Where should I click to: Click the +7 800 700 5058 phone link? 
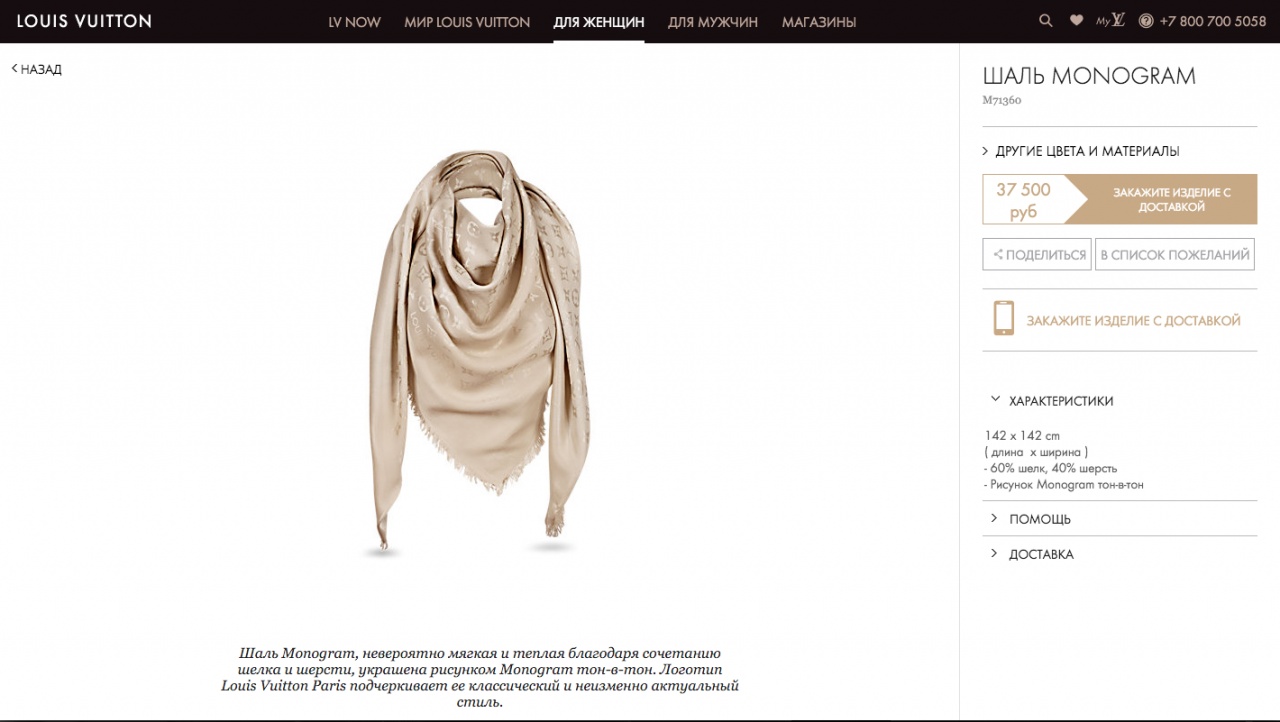(1213, 21)
